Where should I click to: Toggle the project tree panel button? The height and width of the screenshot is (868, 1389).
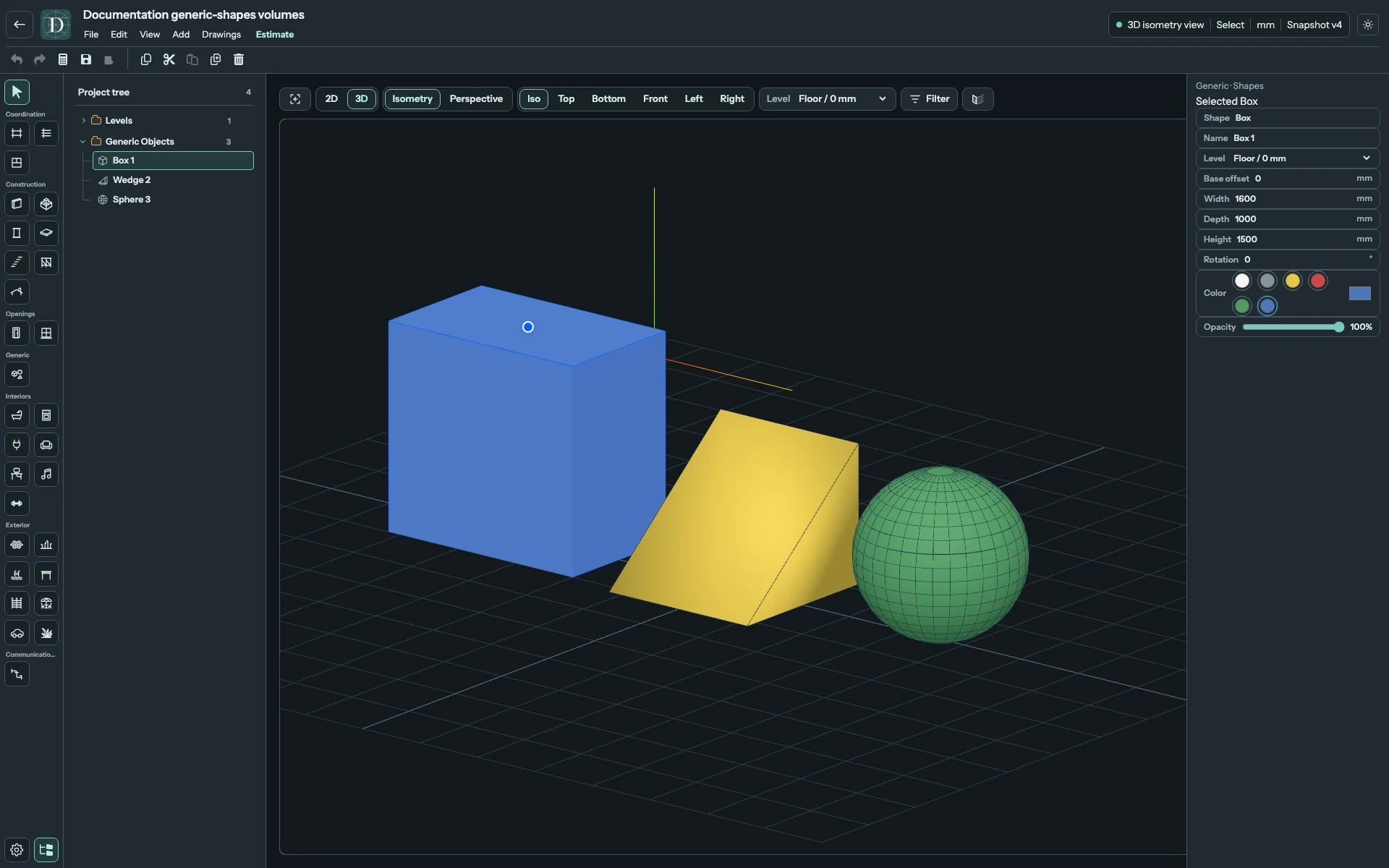point(46,850)
